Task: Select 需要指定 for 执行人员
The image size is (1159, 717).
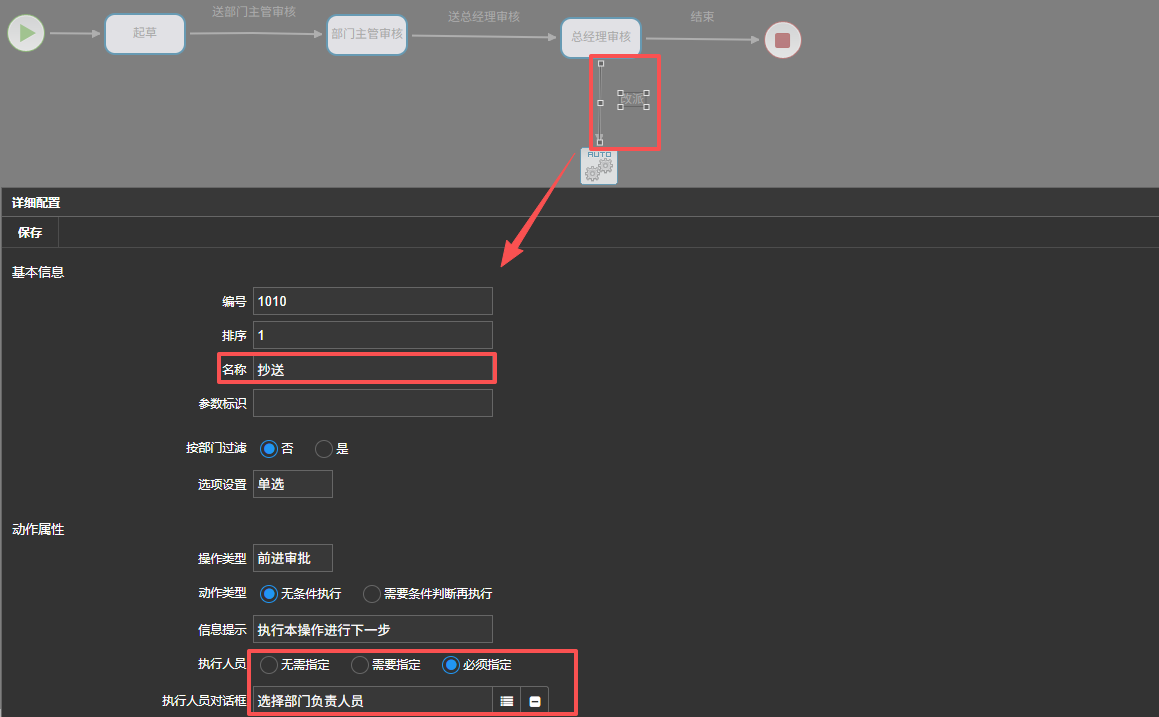Action: pyautogui.click(x=360, y=665)
